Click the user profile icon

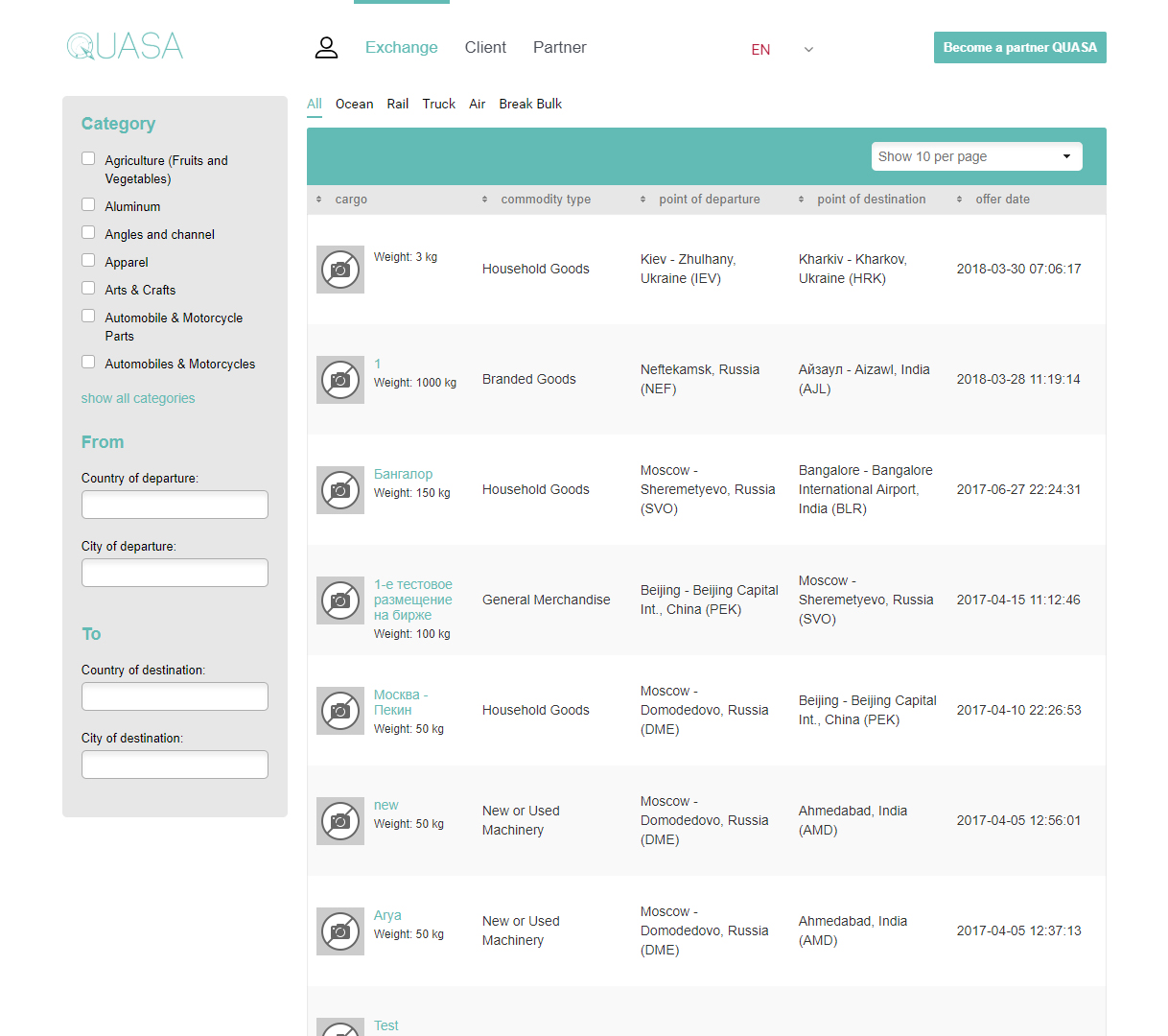pos(326,48)
